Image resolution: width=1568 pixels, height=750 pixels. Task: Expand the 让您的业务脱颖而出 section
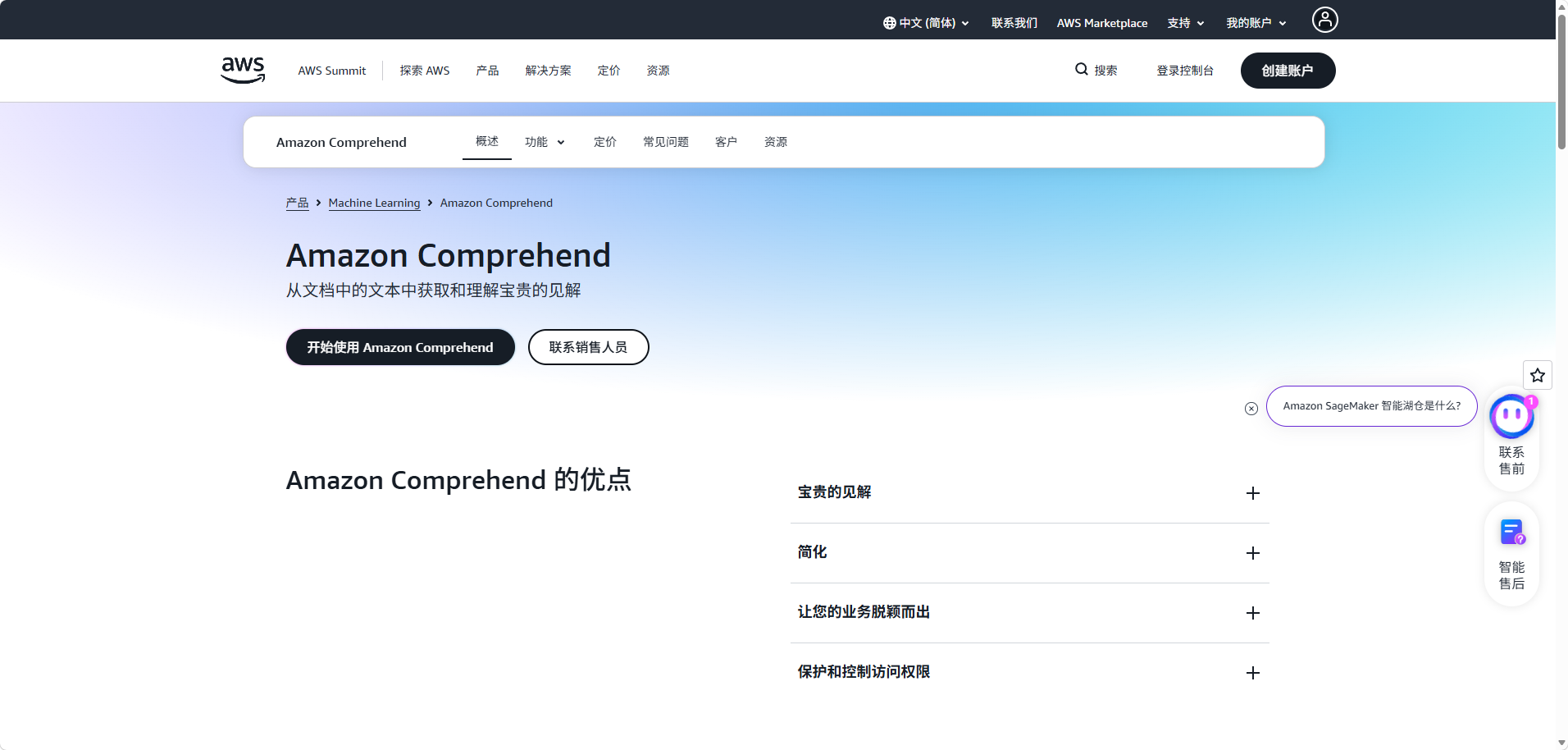tap(1029, 612)
